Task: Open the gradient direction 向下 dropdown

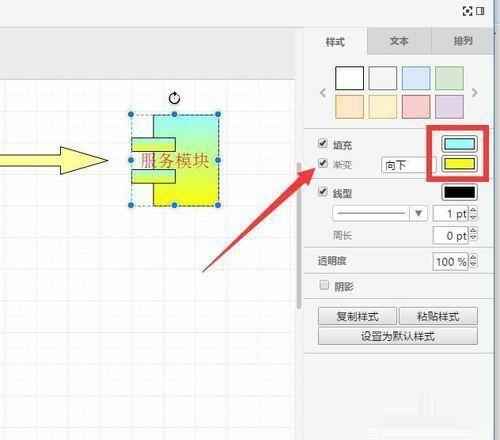Action: (408, 165)
